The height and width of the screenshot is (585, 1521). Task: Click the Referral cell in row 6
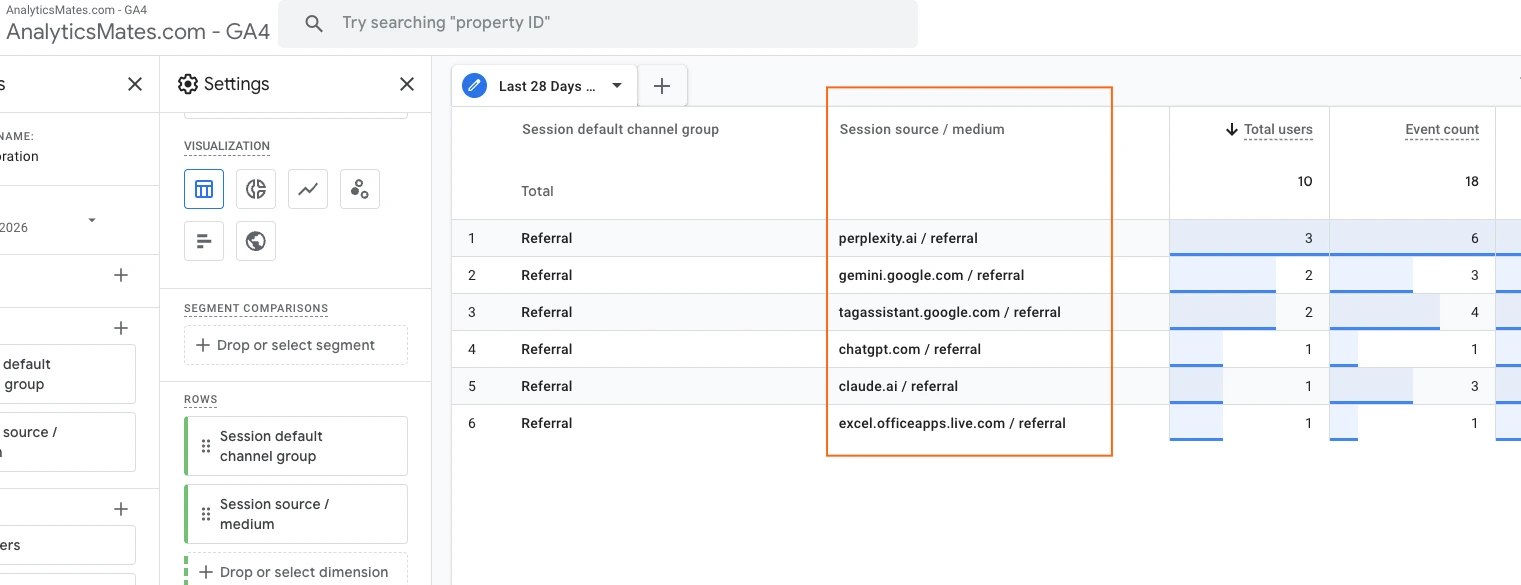pyautogui.click(x=547, y=423)
